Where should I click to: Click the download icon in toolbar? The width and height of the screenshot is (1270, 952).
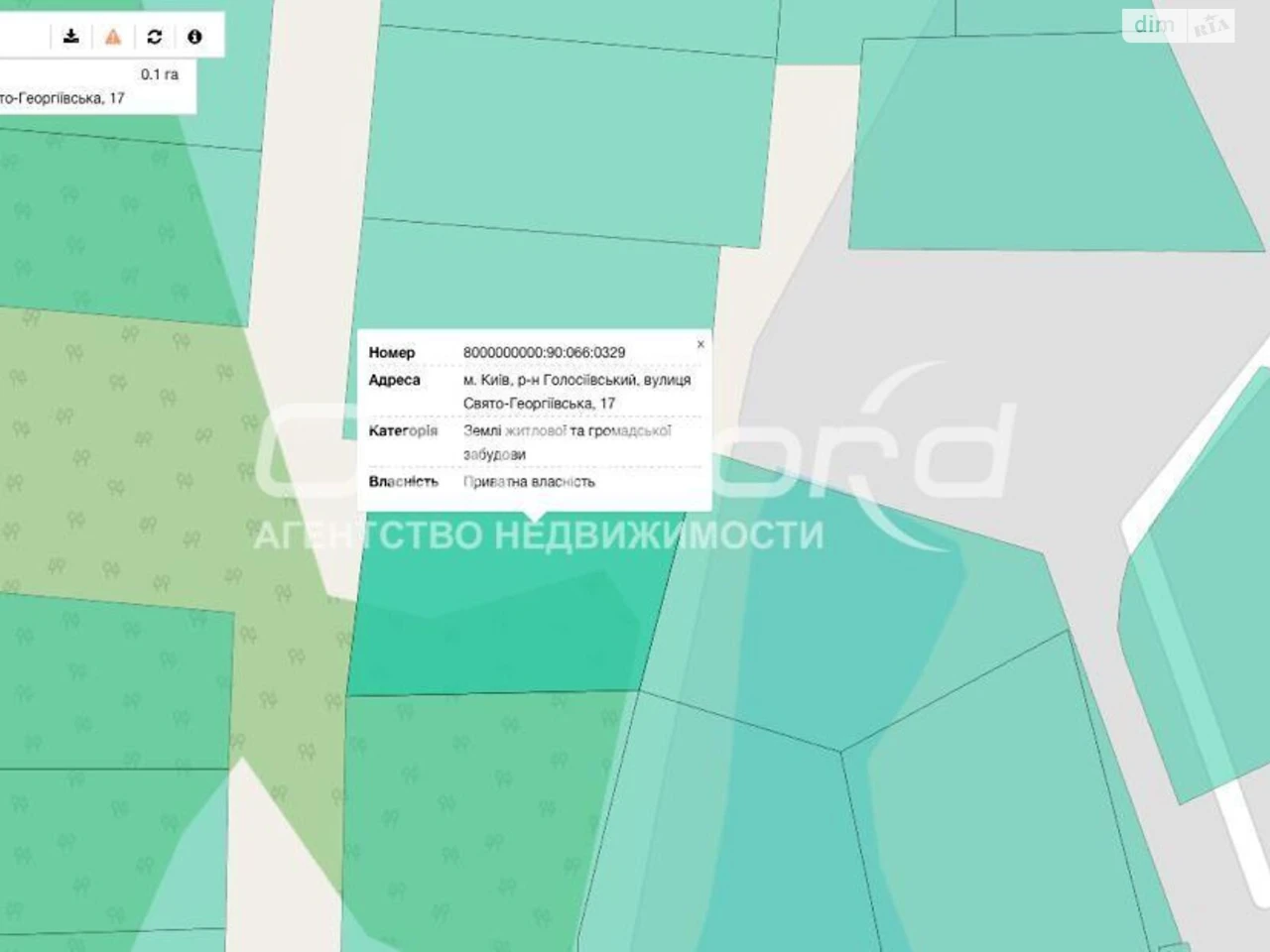tap(70, 37)
